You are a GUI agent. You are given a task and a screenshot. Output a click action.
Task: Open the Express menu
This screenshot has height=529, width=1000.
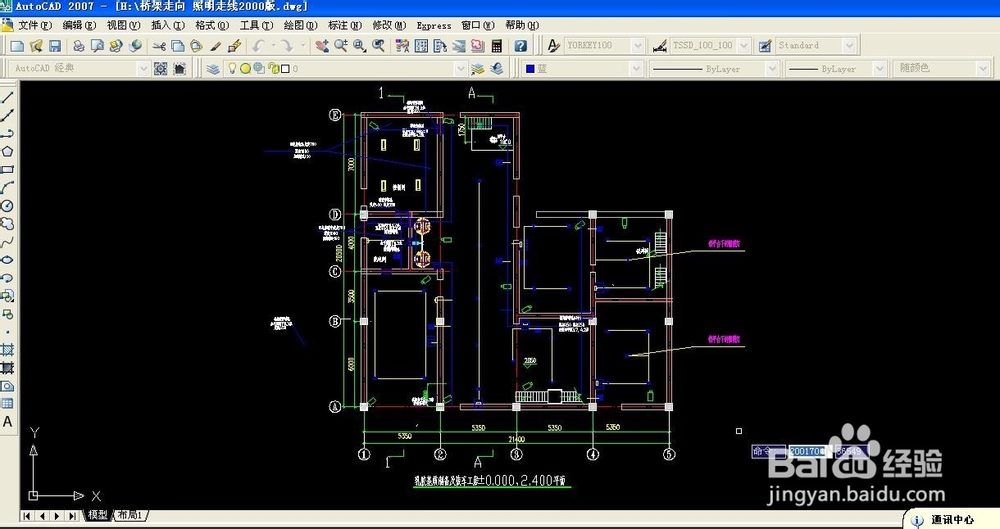coord(434,26)
